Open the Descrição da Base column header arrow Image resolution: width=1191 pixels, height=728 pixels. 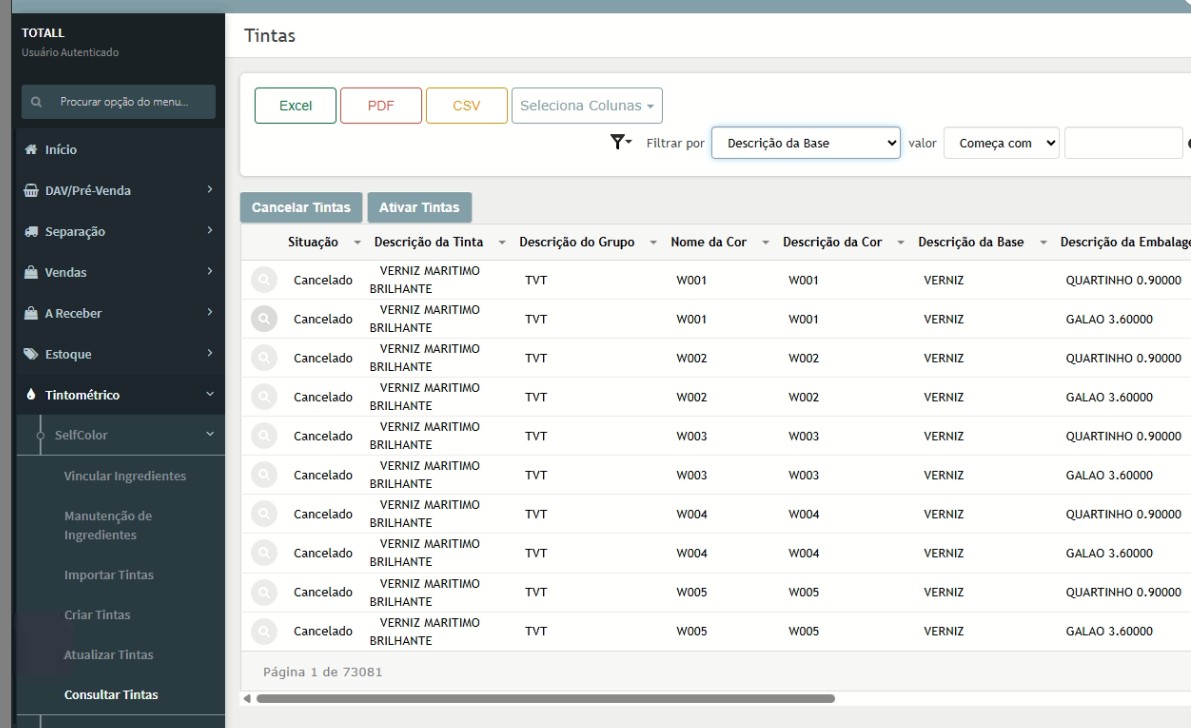(1044, 242)
